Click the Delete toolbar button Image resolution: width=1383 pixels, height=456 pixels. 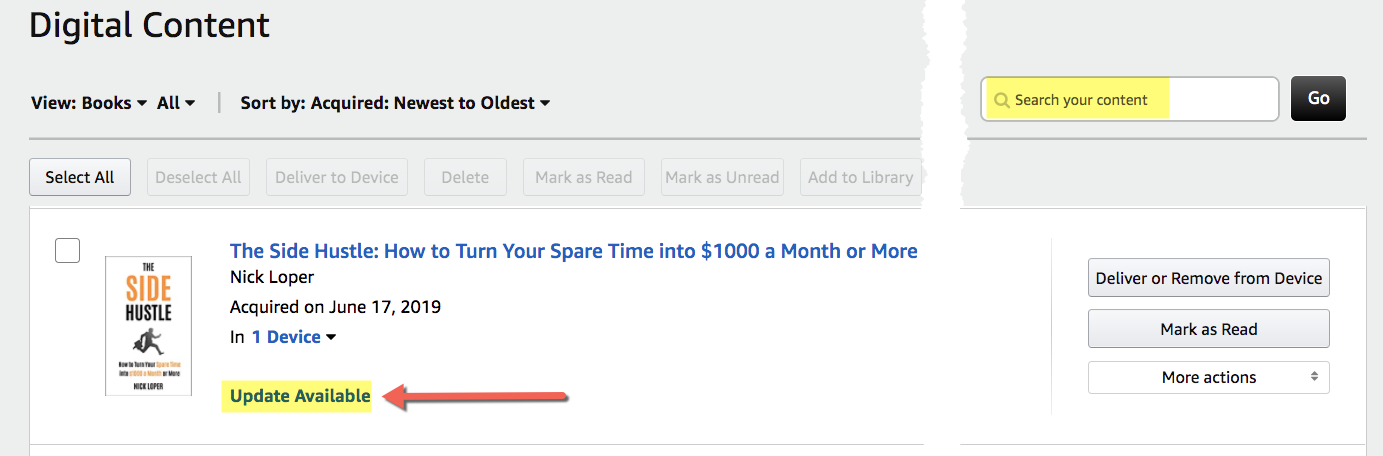point(465,177)
